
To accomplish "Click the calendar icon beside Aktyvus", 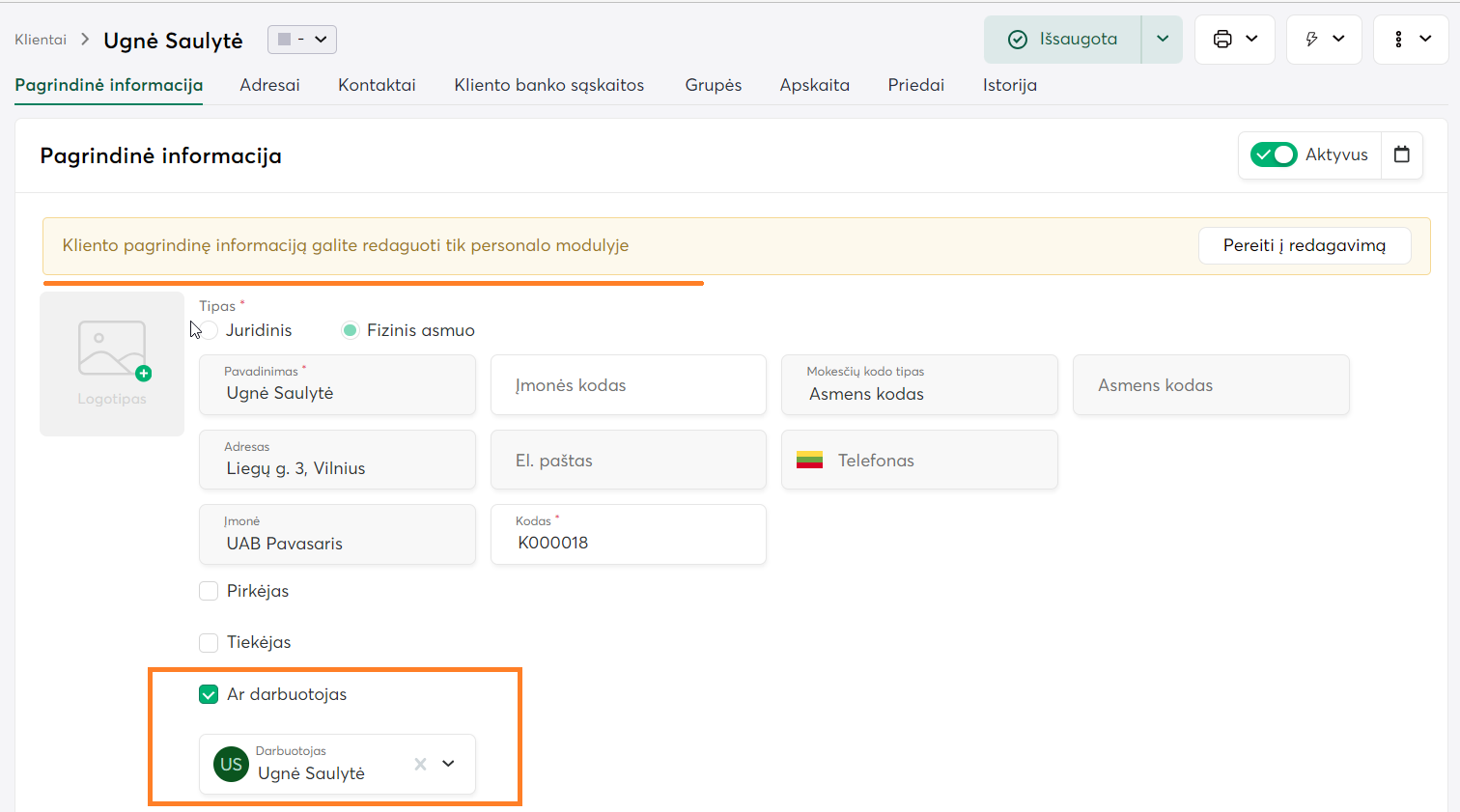I will [x=1402, y=154].
